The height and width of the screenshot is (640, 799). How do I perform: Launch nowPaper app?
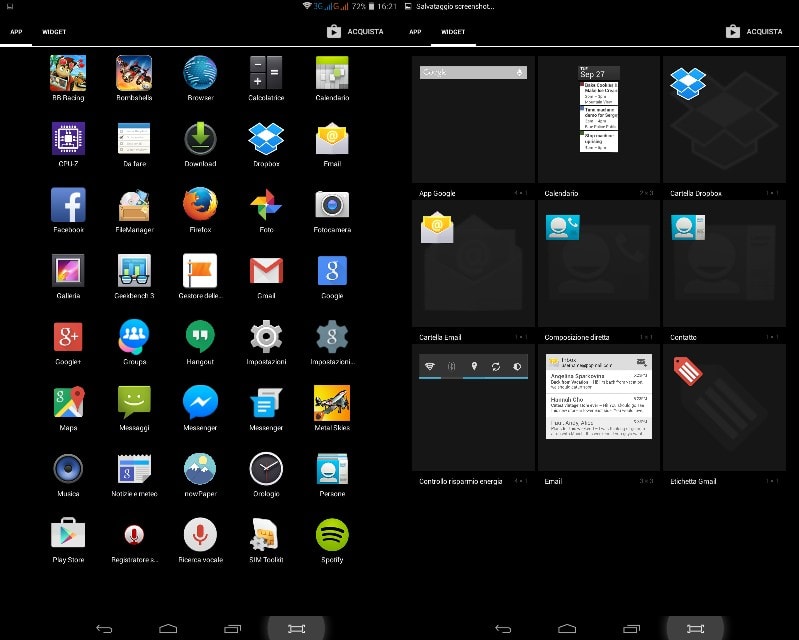(x=200, y=468)
